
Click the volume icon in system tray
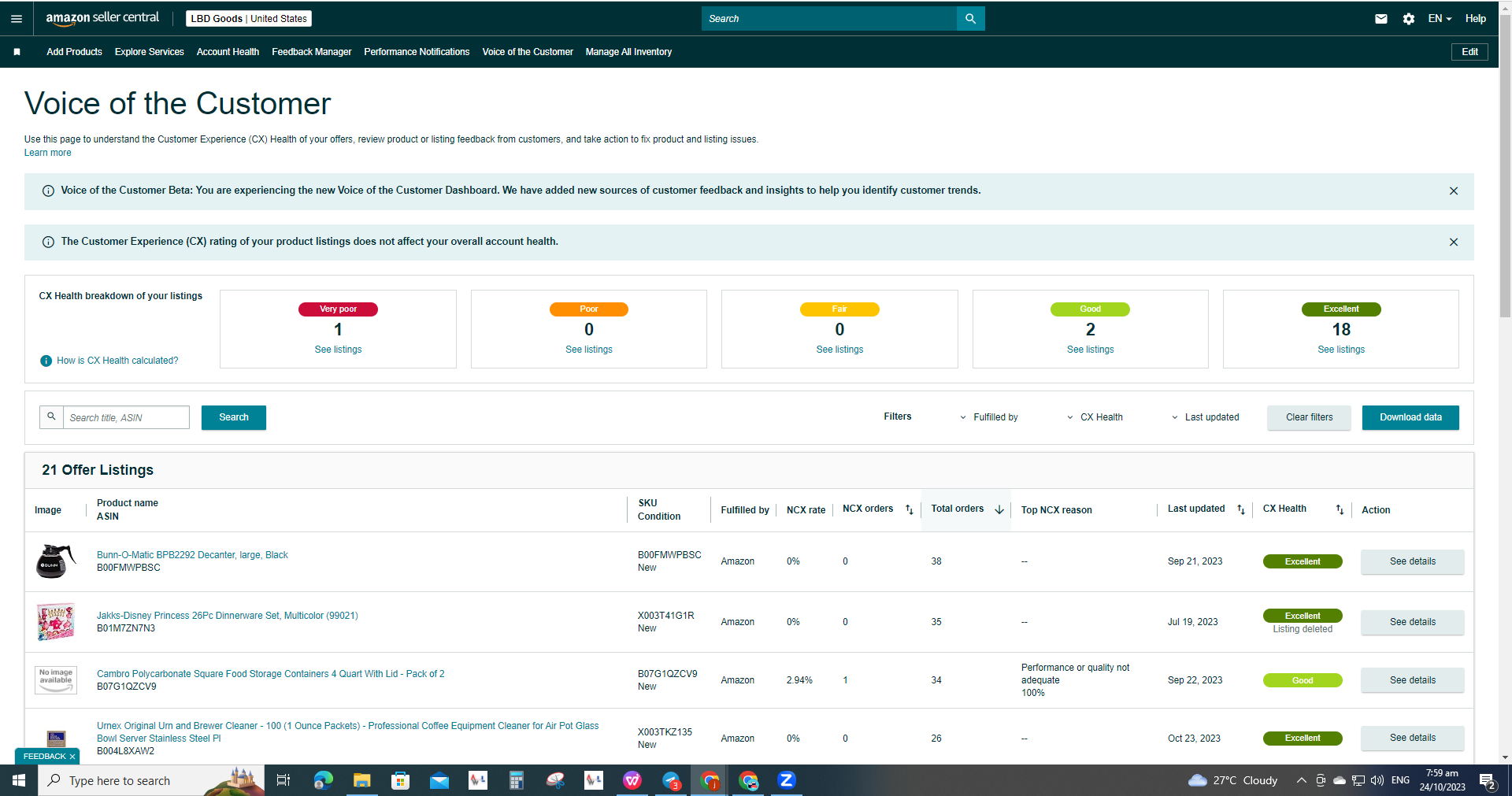[1377, 781]
